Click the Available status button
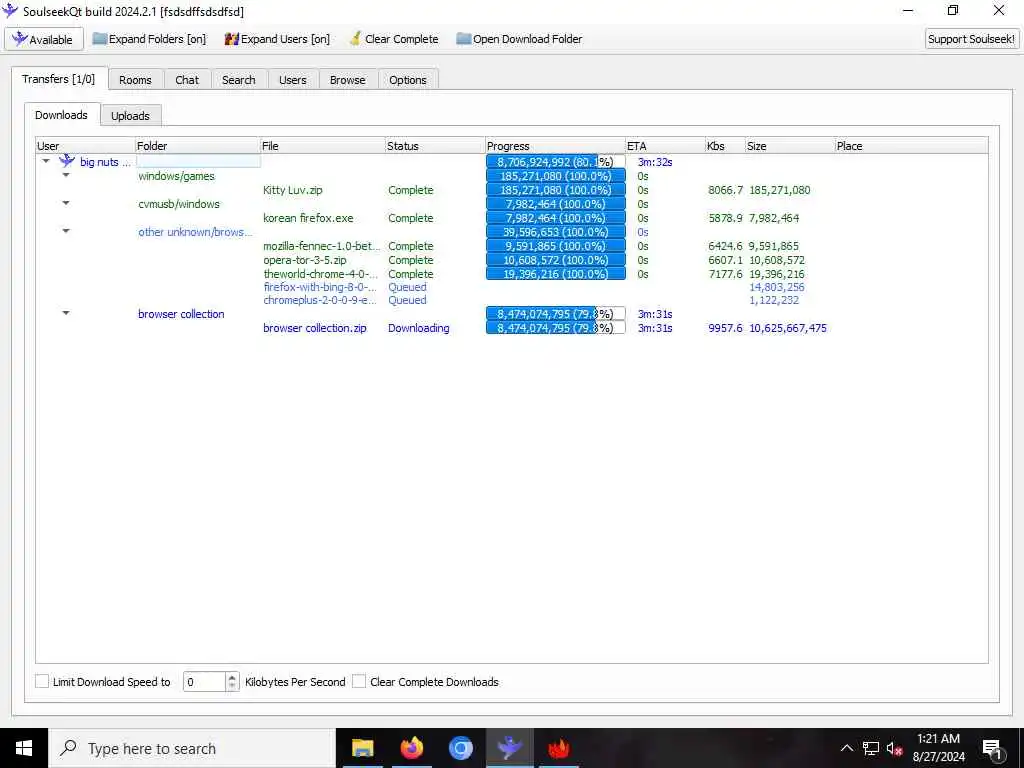Image resolution: width=1024 pixels, height=768 pixels. [x=44, y=39]
